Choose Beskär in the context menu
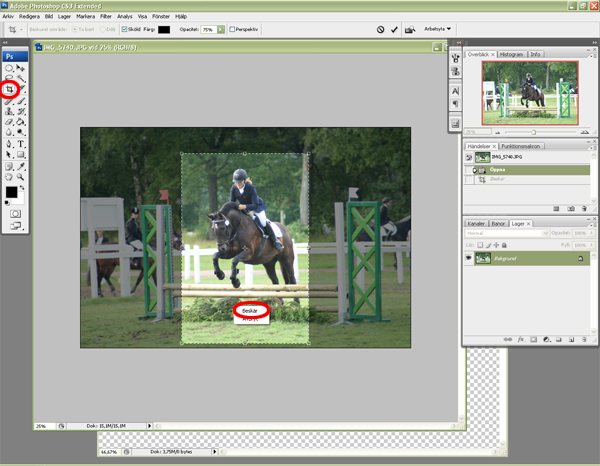This screenshot has height=466, width=600. point(250,311)
